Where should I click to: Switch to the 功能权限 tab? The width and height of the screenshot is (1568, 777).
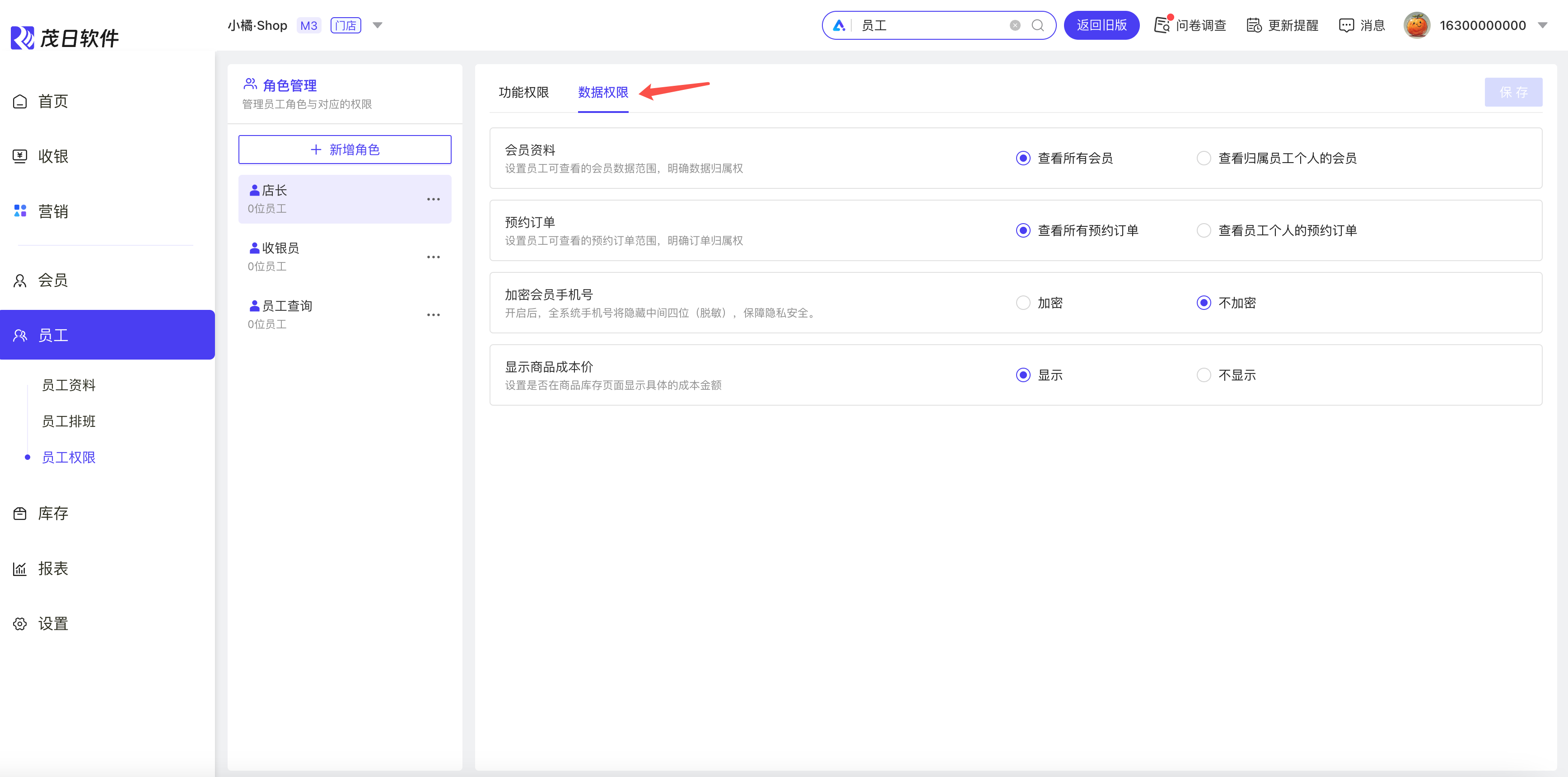click(523, 93)
